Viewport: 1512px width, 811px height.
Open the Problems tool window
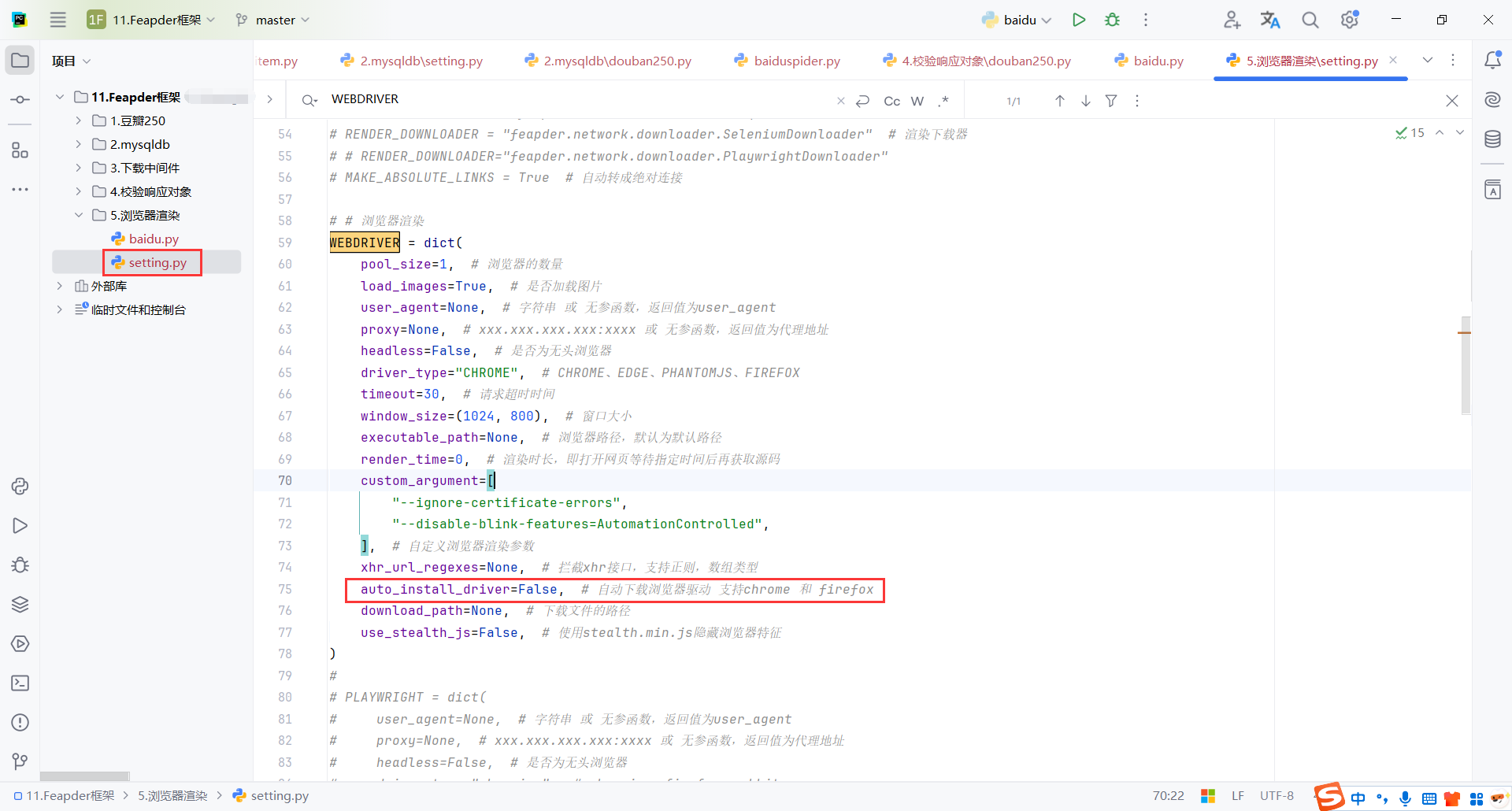(x=20, y=722)
